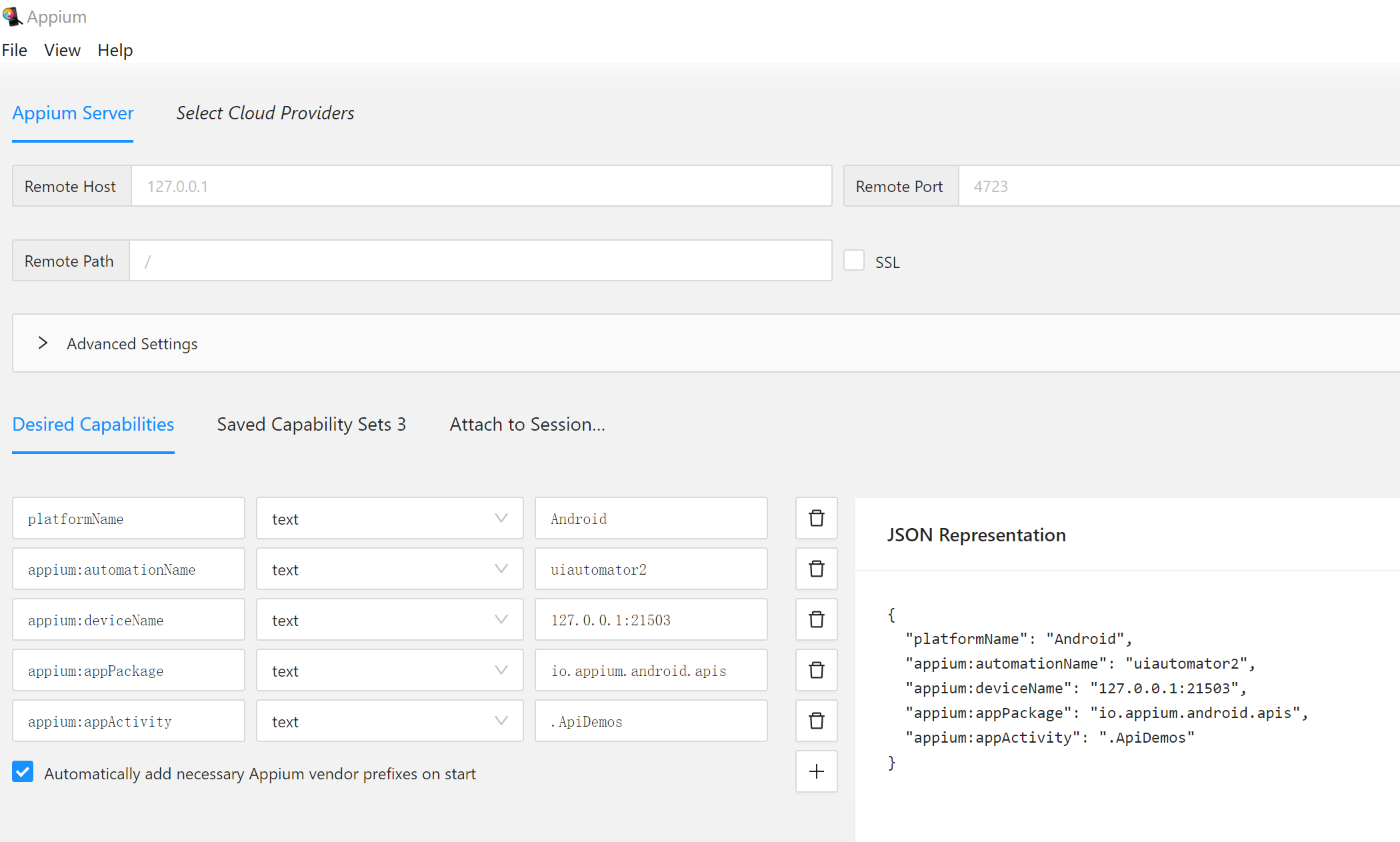Switch to Saved Capability Sets tab
The height and width of the screenshot is (842, 1400).
tap(311, 425)
